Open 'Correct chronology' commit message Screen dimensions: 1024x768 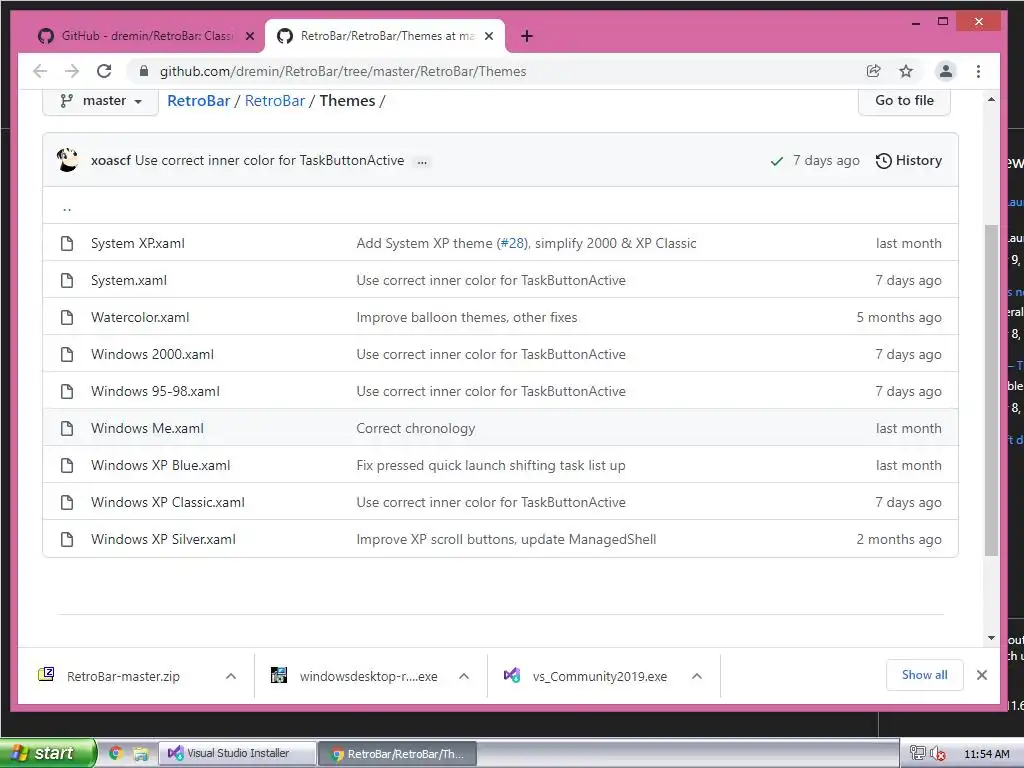coord(416,428)
